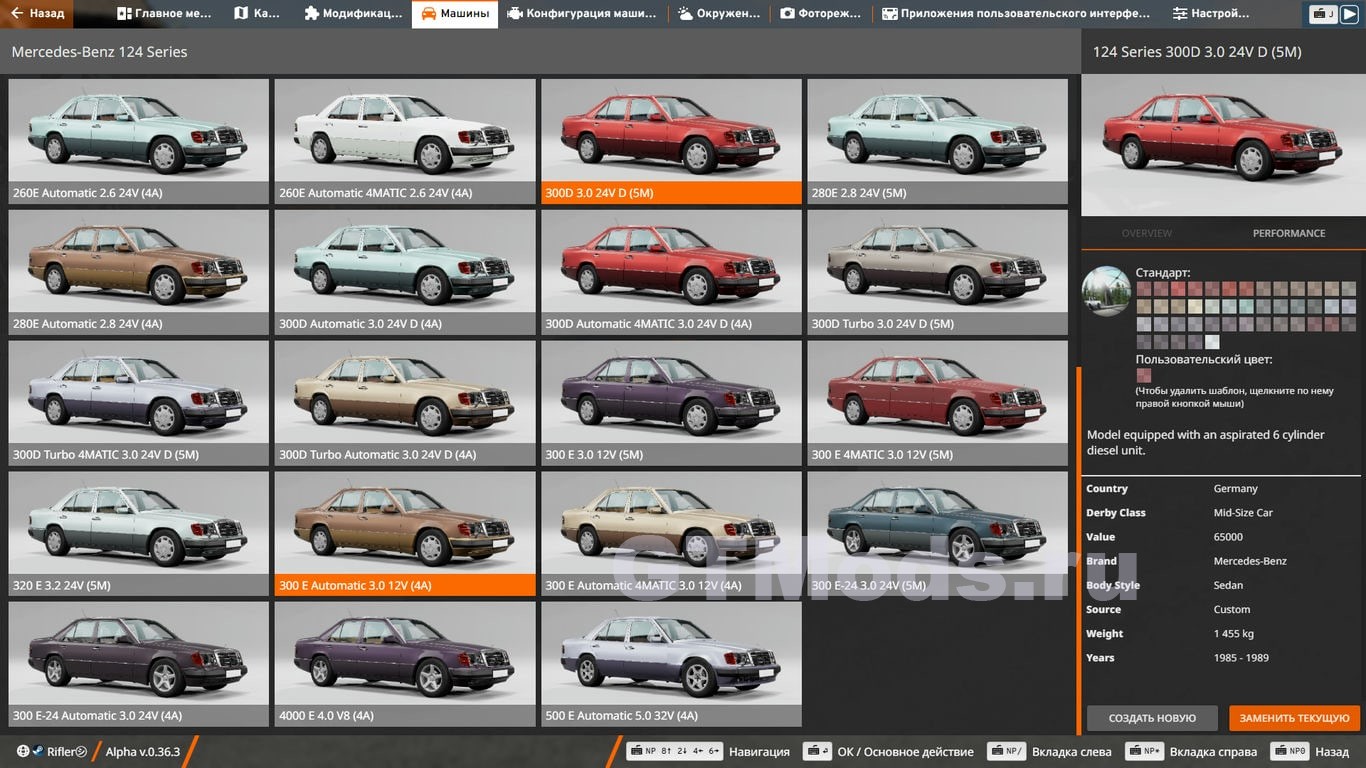Click the Steam icon next to Rifler
This screenshot has height=768, width=1366.
pyautogui.click(x=38, y=751)
